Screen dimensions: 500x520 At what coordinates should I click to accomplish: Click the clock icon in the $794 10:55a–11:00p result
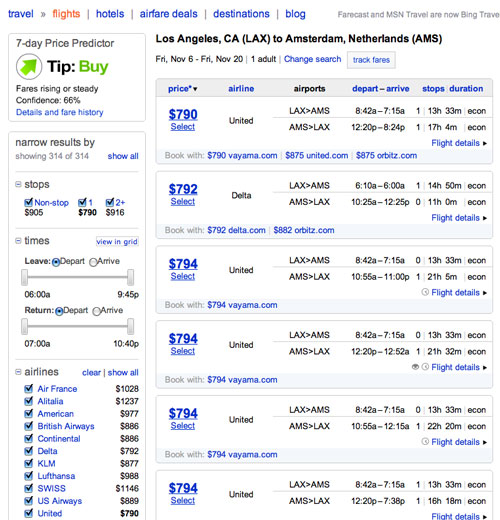(x=425, y=292)
